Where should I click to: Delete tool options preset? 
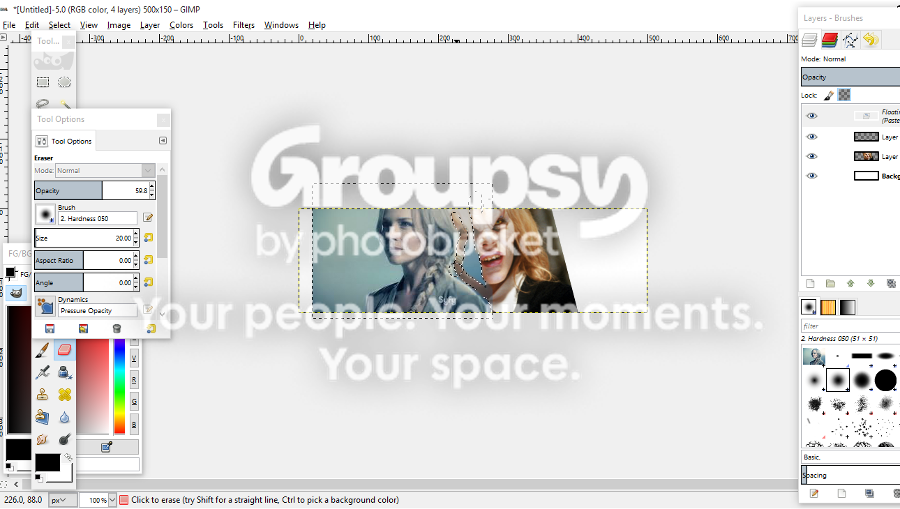(117, 328)
